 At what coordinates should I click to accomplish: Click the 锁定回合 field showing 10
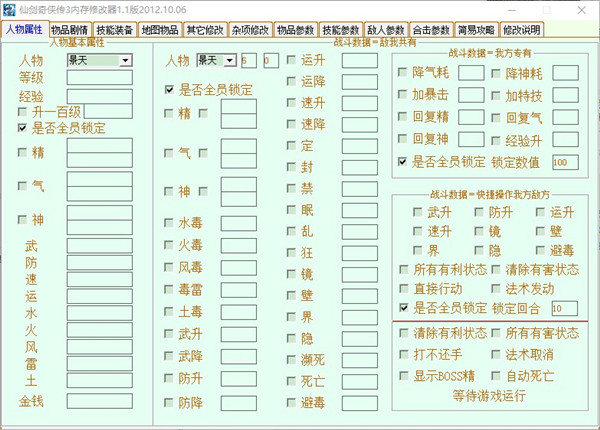click(564, 308)
